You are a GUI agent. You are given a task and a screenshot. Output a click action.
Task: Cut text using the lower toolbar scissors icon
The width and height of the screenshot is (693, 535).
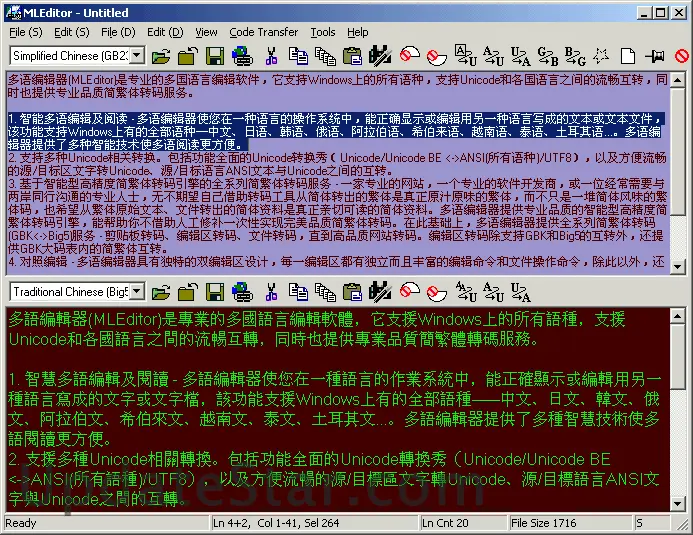[271, 292]
